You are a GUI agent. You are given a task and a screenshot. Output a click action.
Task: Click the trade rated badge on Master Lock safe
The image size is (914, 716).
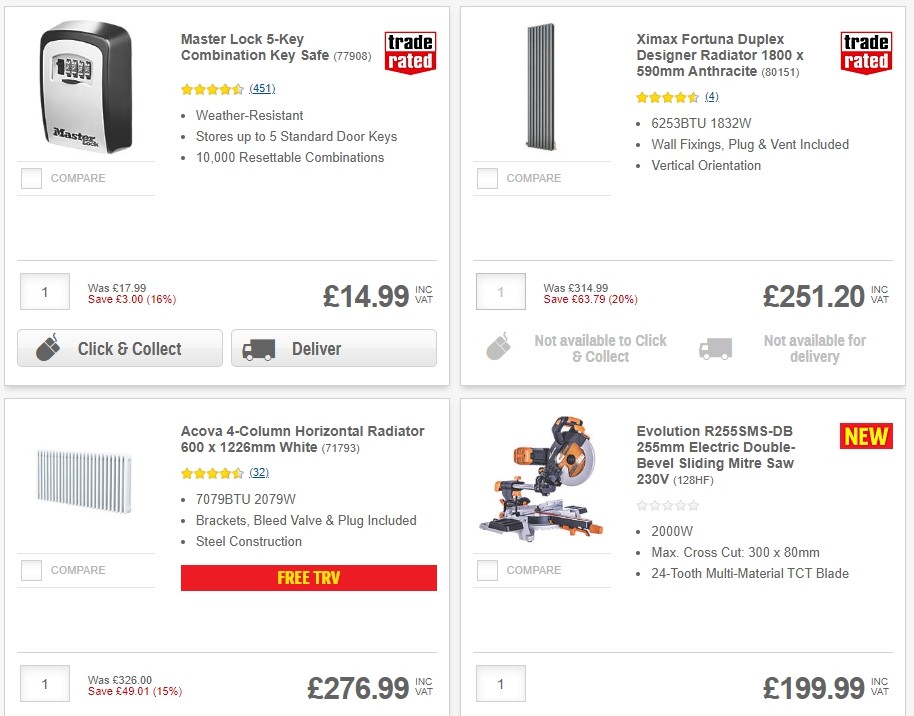click(410, 52)
